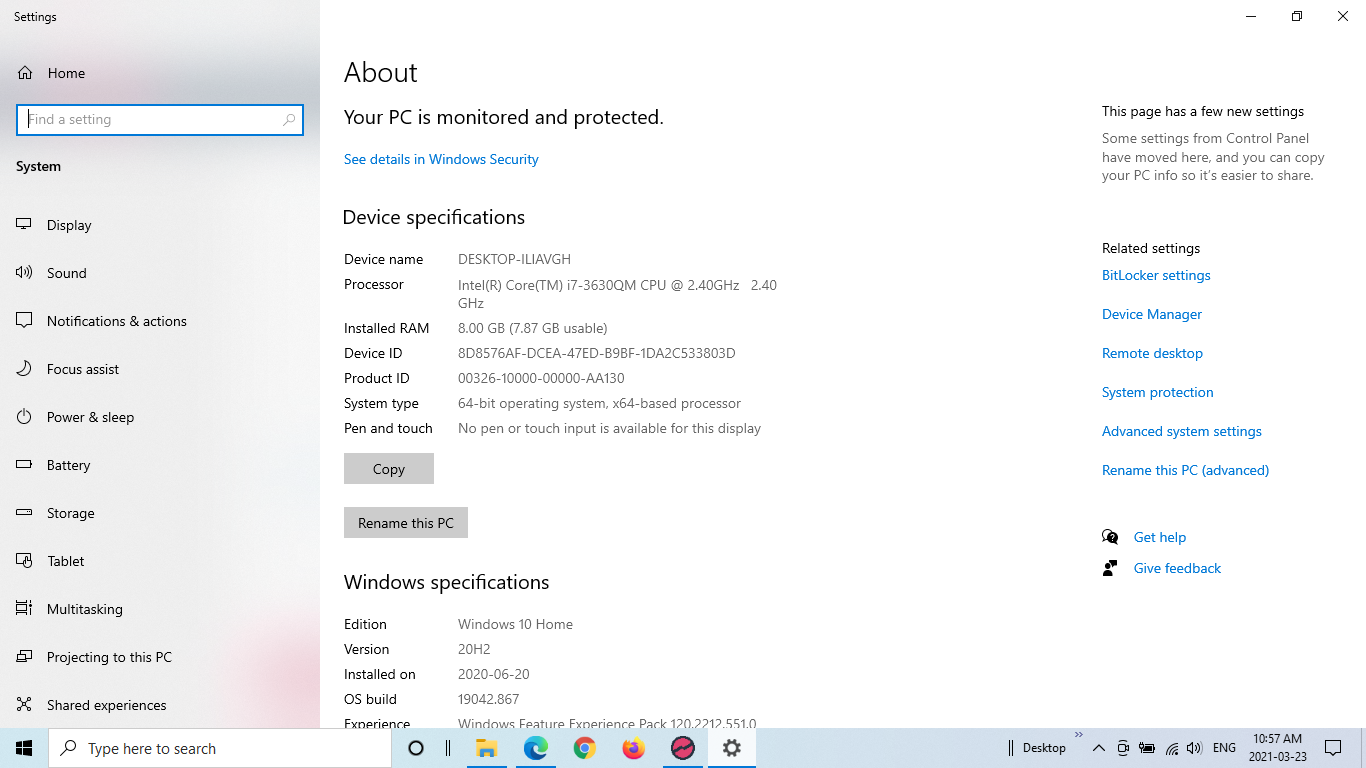Open Device Manager link
1366x768 pixels.
coord(1152,314)
